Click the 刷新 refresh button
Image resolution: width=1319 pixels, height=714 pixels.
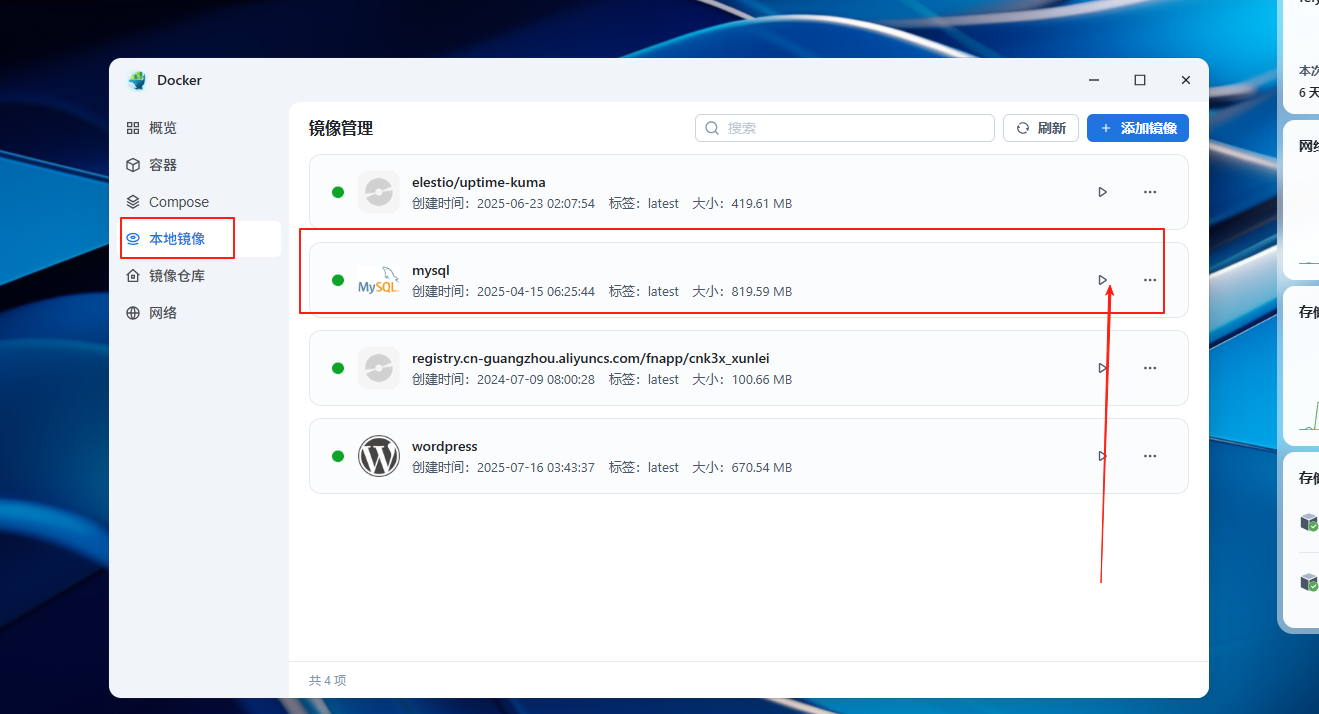[1041, 128]
